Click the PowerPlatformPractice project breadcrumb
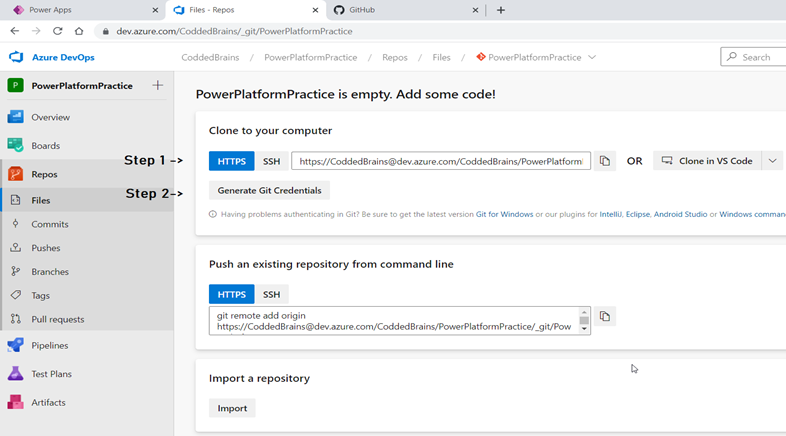 click(x=311, y=57)
